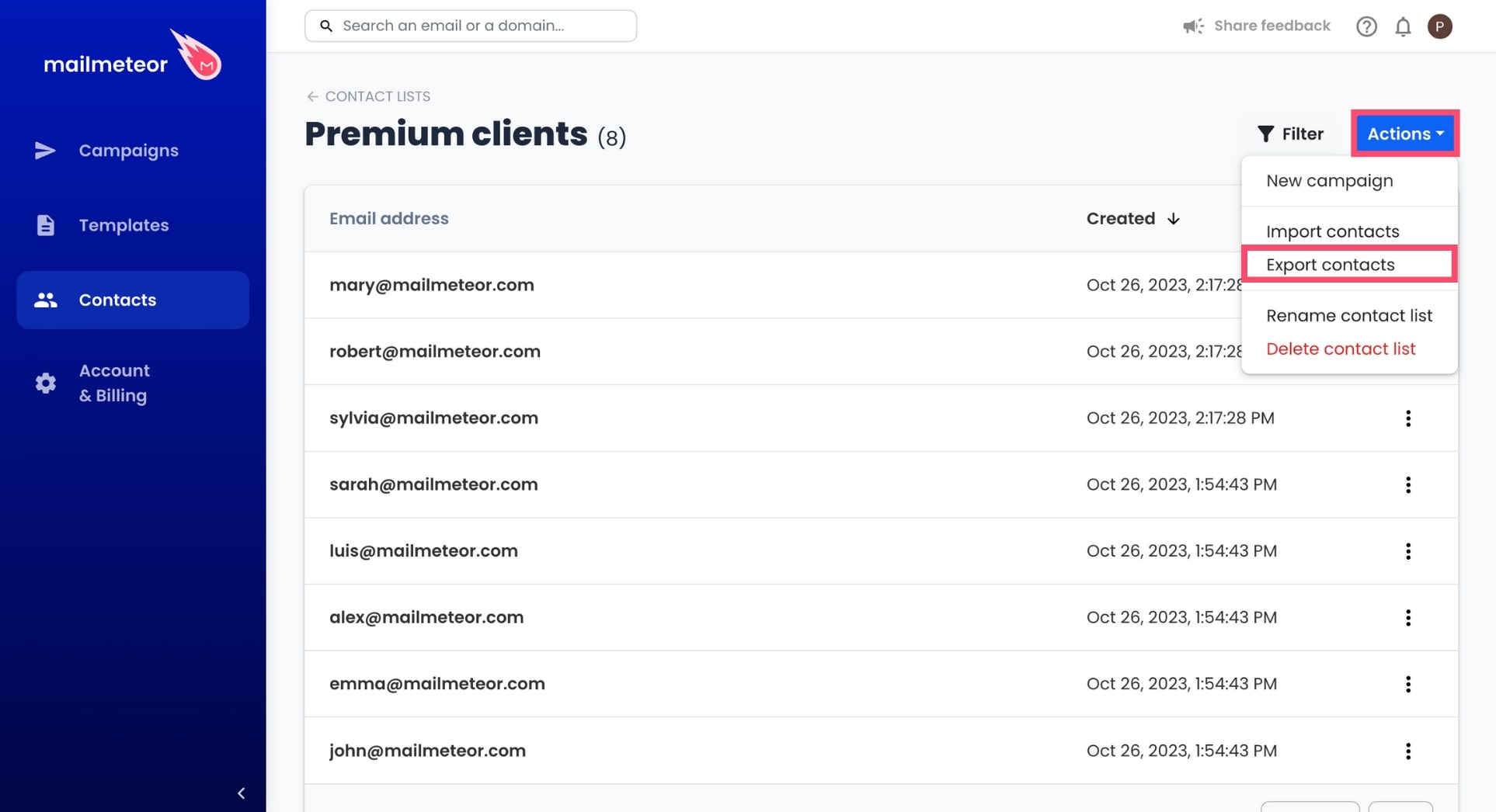Toggle the Actions dropdown
Image resolution: width=1496 pixels, height=812 pixels.
(1405, 134)
